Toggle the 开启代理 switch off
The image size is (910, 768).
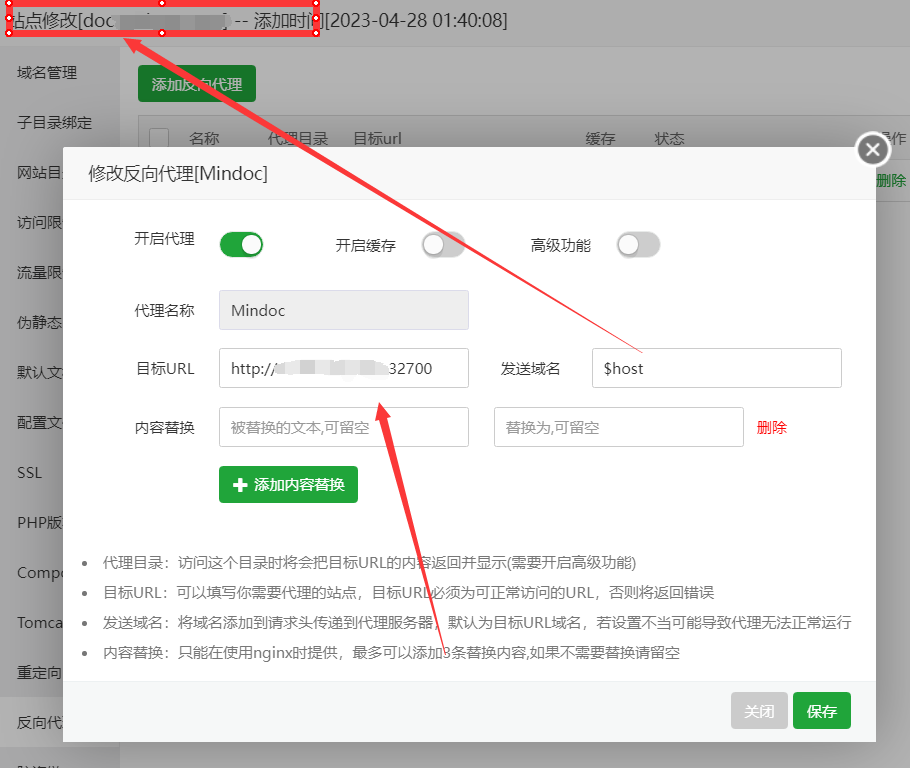(241, 244)
